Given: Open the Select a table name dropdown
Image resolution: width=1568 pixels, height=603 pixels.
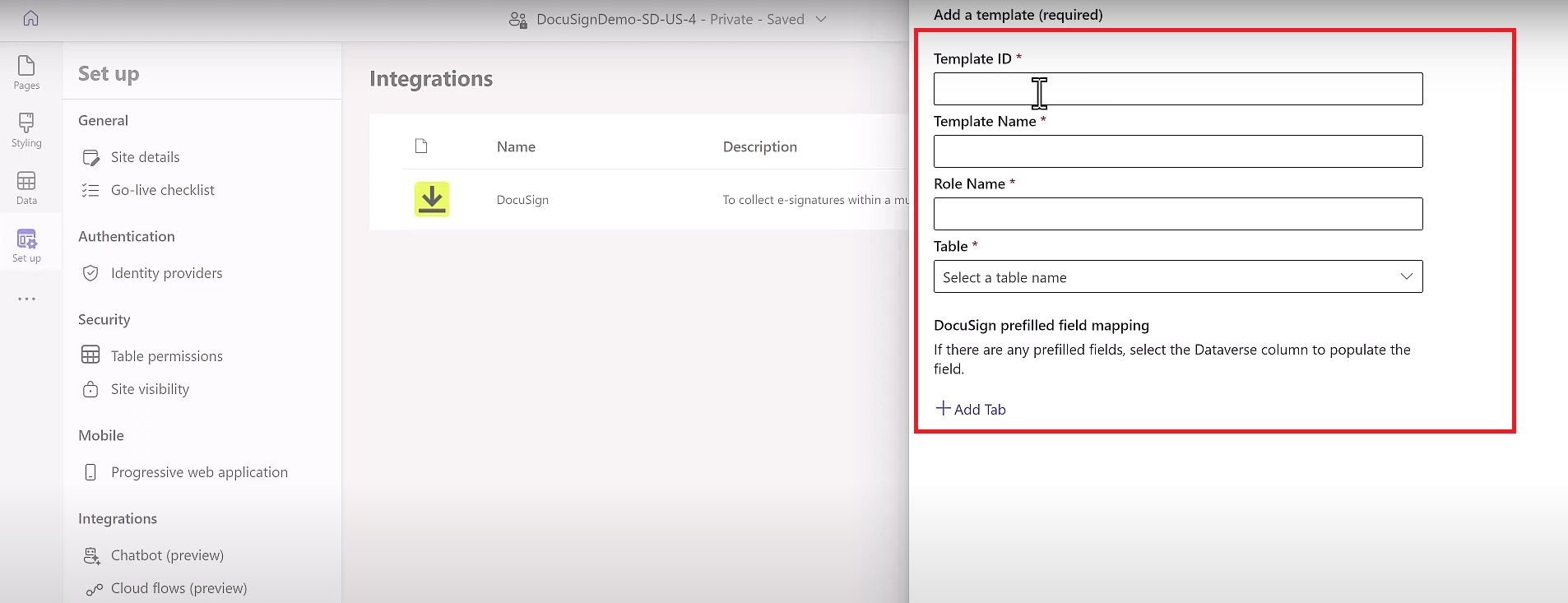Looking at the screenshot, I should coord(1177,277).
